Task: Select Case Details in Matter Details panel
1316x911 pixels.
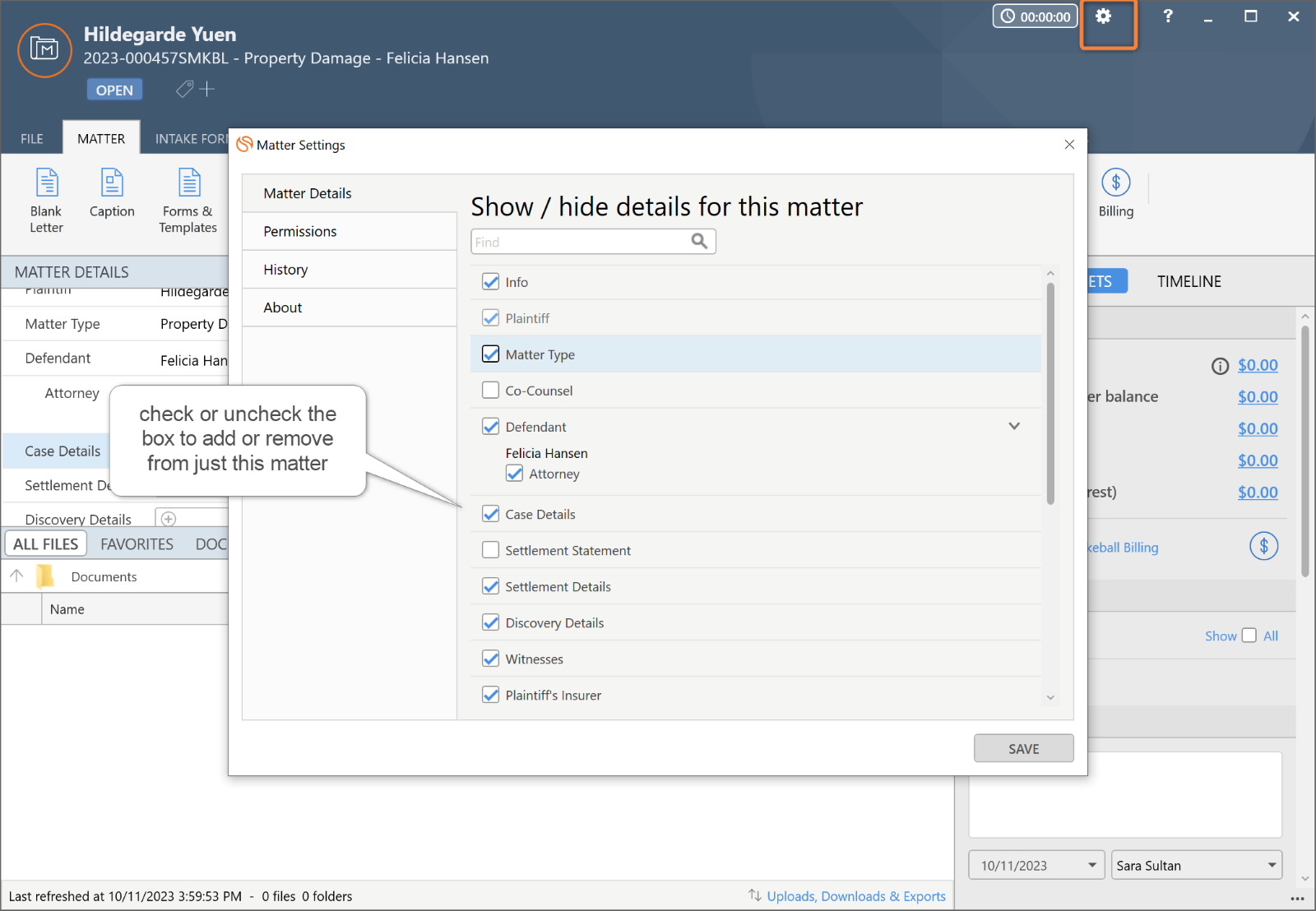Action: pos(63,451)
